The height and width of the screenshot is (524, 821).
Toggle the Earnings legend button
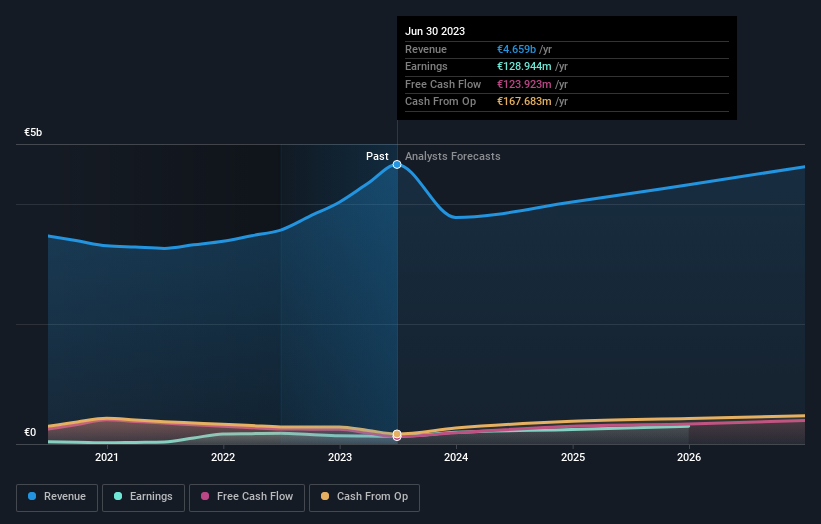pyautogui.click(x=143, y=497)
